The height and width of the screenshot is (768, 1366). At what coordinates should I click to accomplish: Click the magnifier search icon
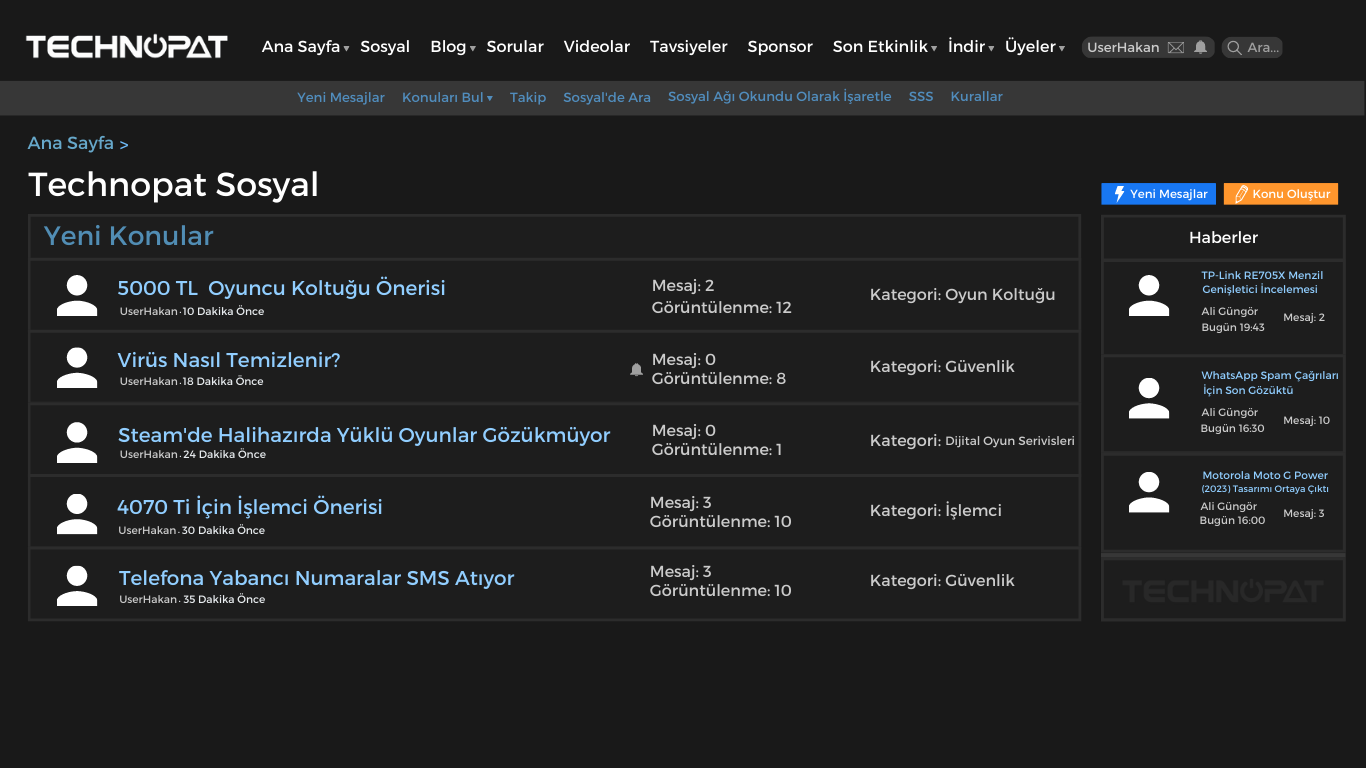1234,48
